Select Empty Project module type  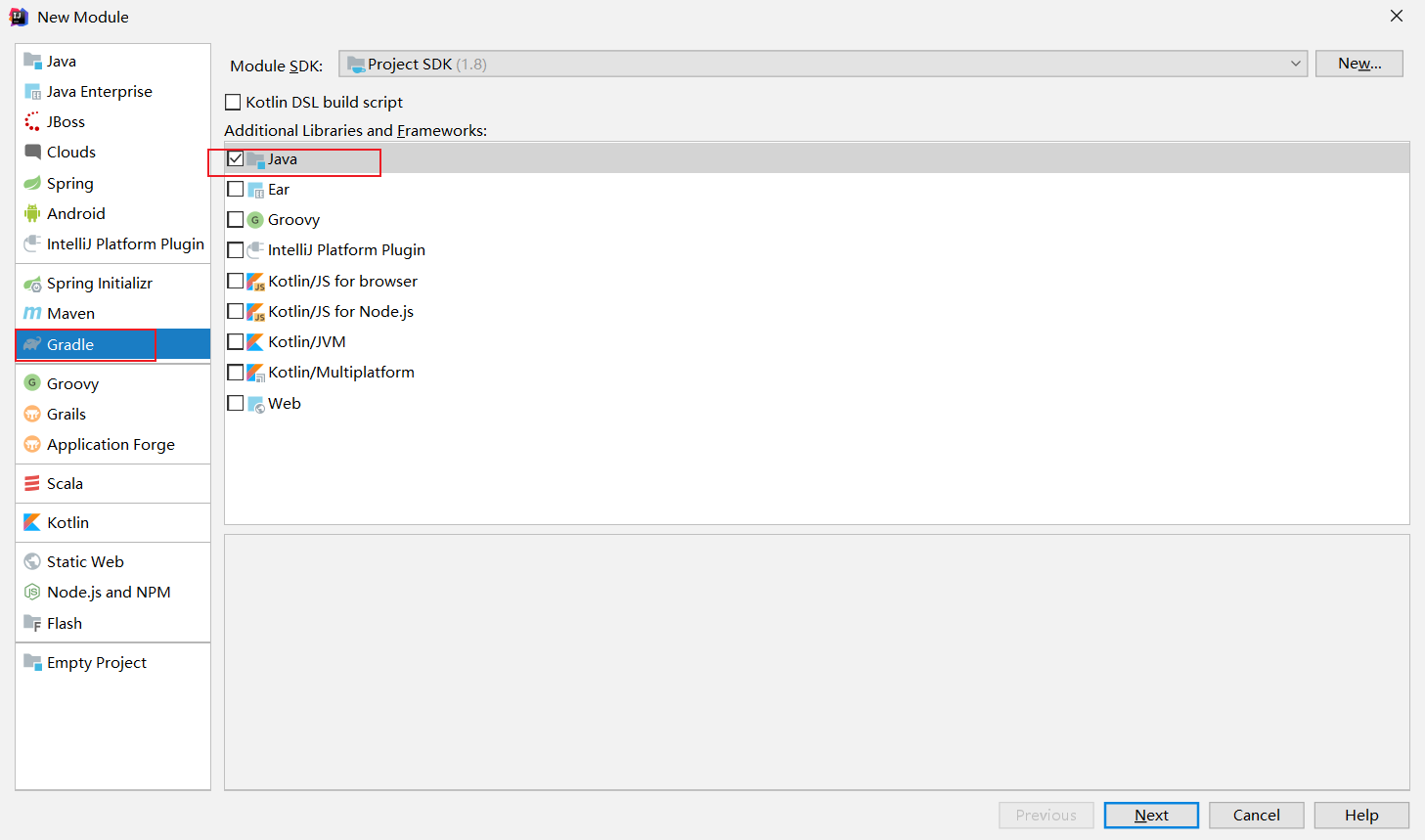coord(113,663)
